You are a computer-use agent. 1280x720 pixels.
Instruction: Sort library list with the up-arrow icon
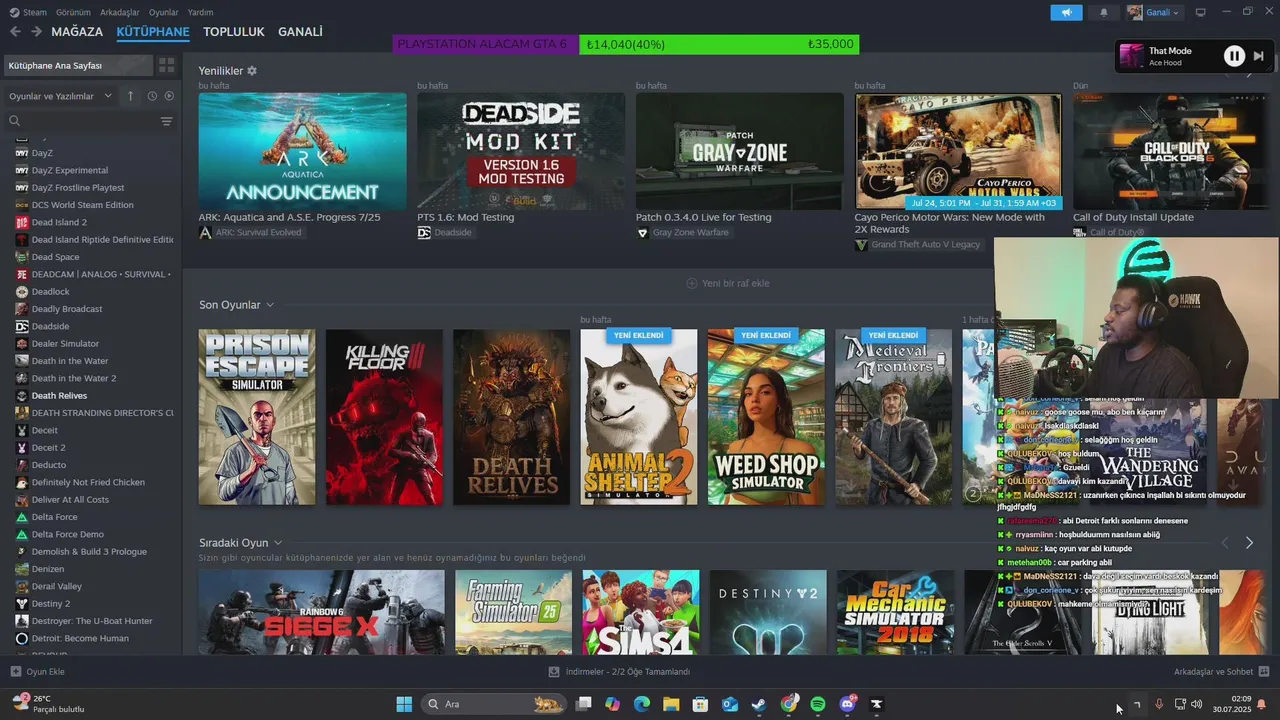click(x=130, y=96)
